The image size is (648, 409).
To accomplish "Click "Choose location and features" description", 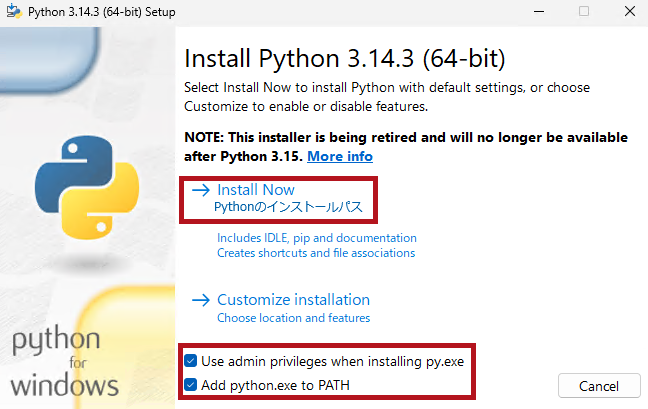I will click(x=293, y=318).
